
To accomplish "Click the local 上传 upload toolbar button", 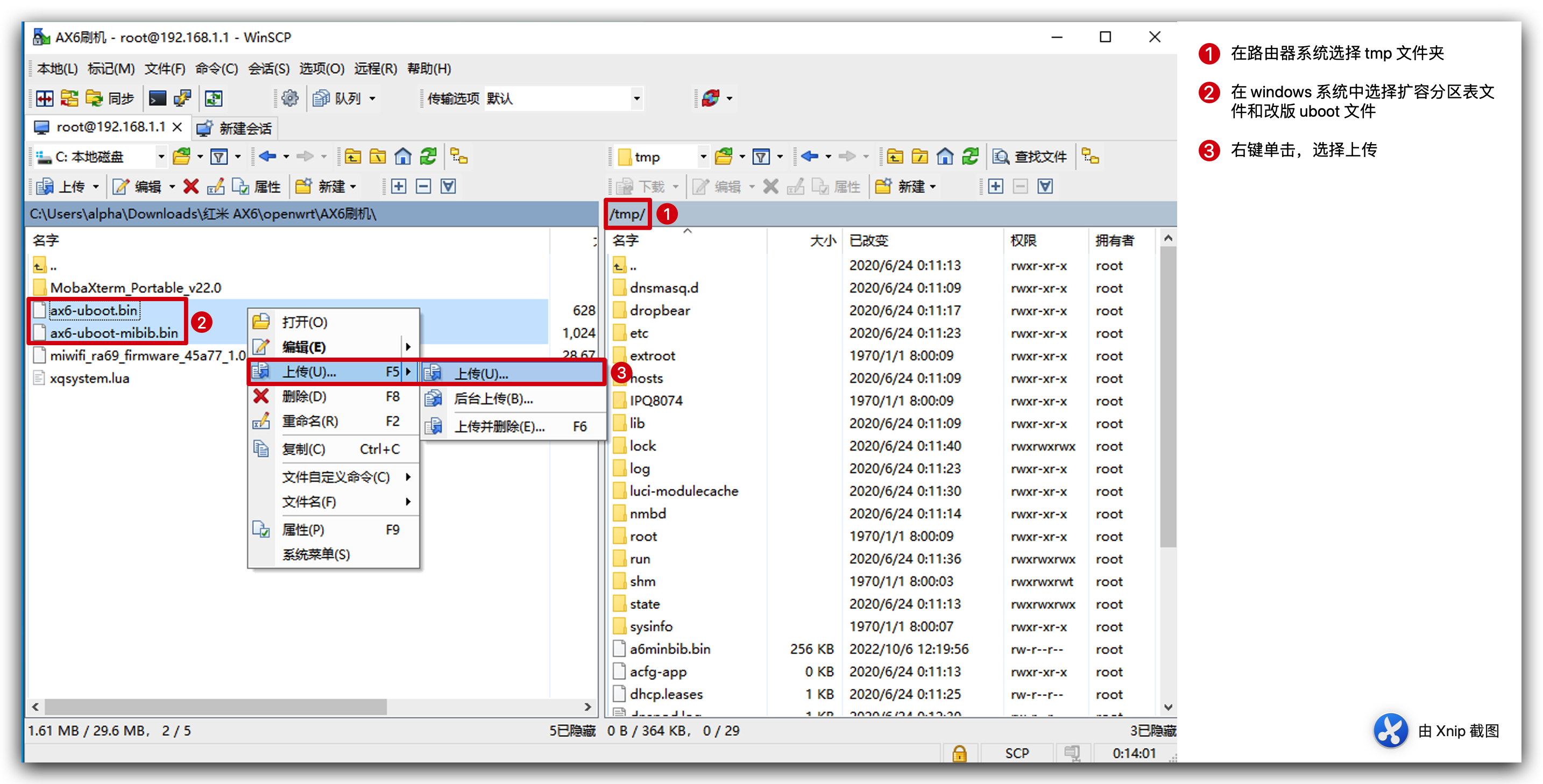I will click(60, 187).
